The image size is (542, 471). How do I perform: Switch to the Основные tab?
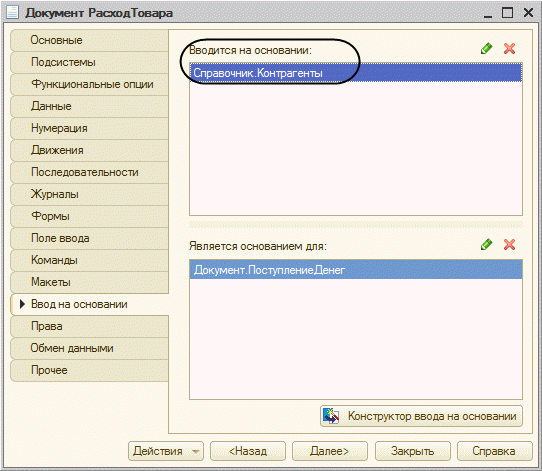pyautogui.click(x=90, y=40)
